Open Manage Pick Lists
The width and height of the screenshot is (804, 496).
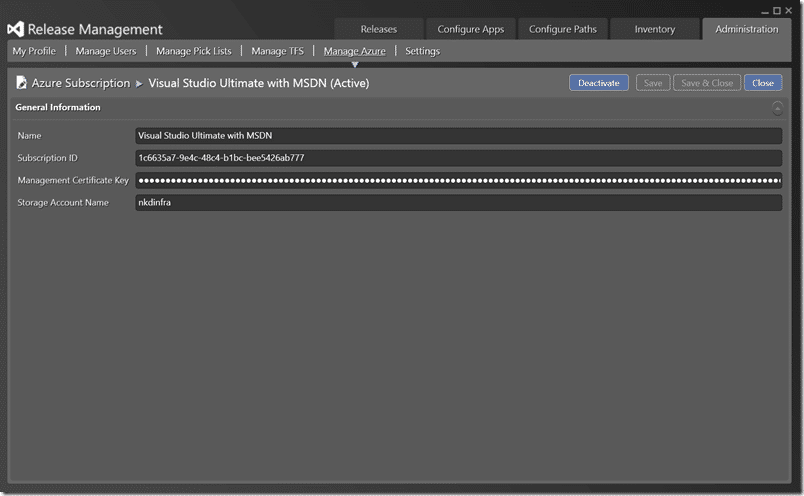pos(194,51)
